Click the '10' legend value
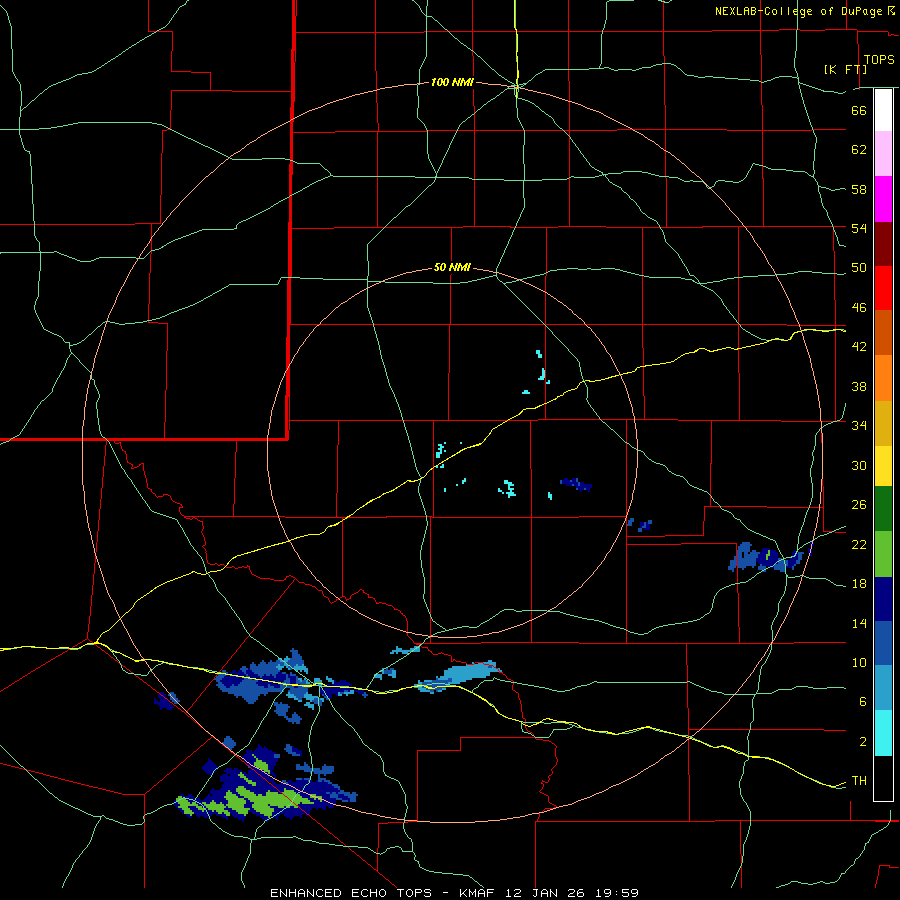The width and height of the screenshot is (900, 900). (859, 662)
